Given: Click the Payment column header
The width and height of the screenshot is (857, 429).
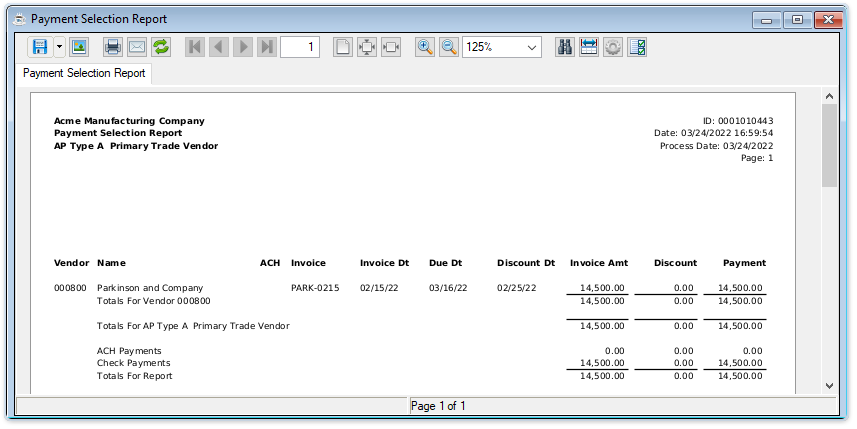Looking at the screenshot, I should tap(744, 263).
